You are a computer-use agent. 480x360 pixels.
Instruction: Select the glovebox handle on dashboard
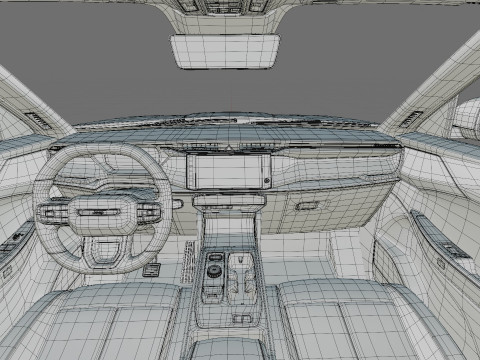(307, 206)
